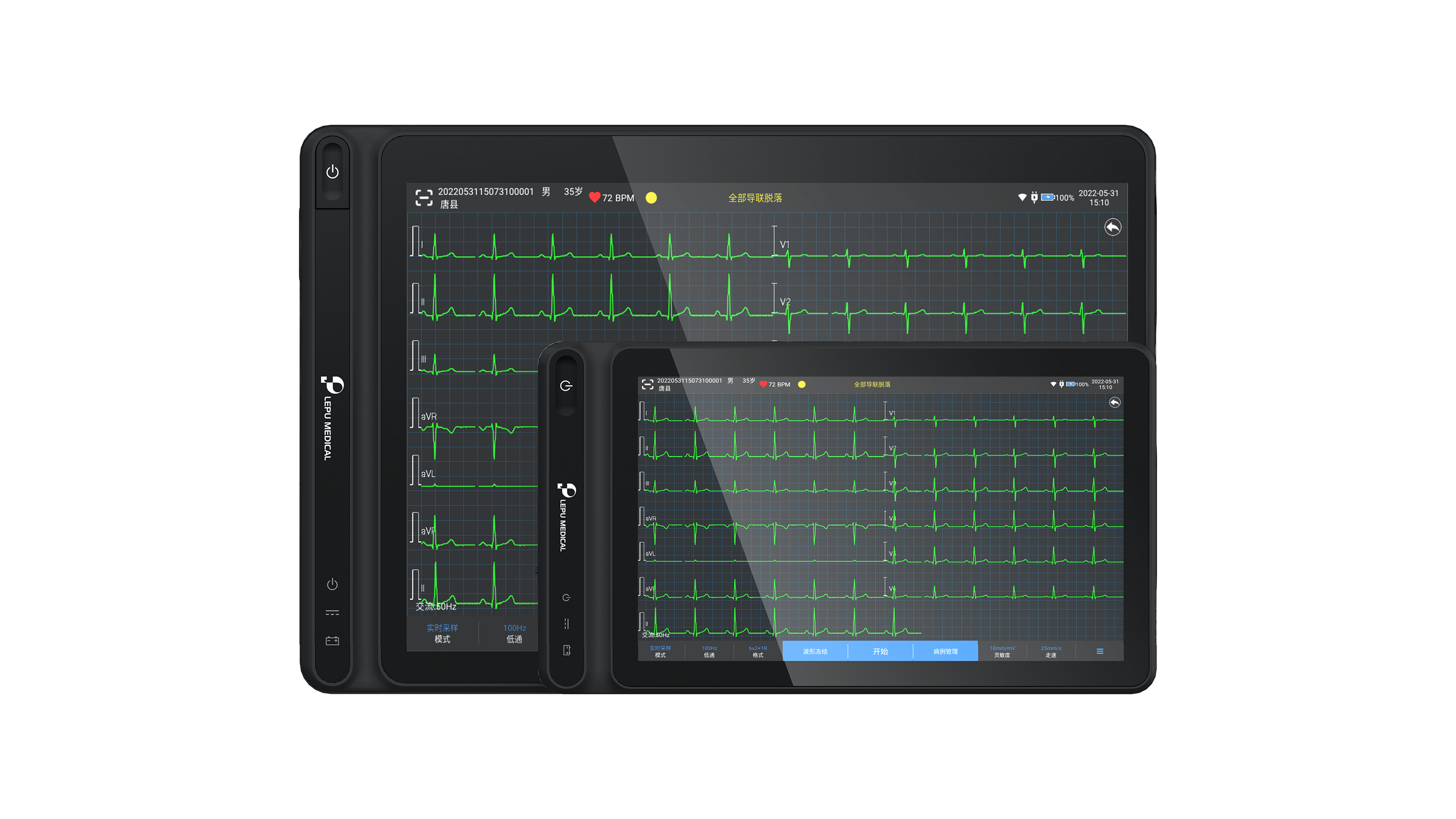Open the 6x2+1R 格式 format selector
The height and width of the screenshot is (819, 1456).
(x=758, y=651)
